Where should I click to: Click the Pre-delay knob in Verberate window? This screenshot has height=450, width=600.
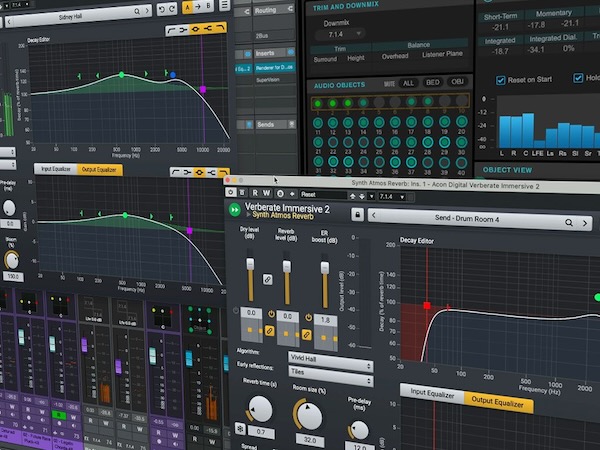pos(359,430)
